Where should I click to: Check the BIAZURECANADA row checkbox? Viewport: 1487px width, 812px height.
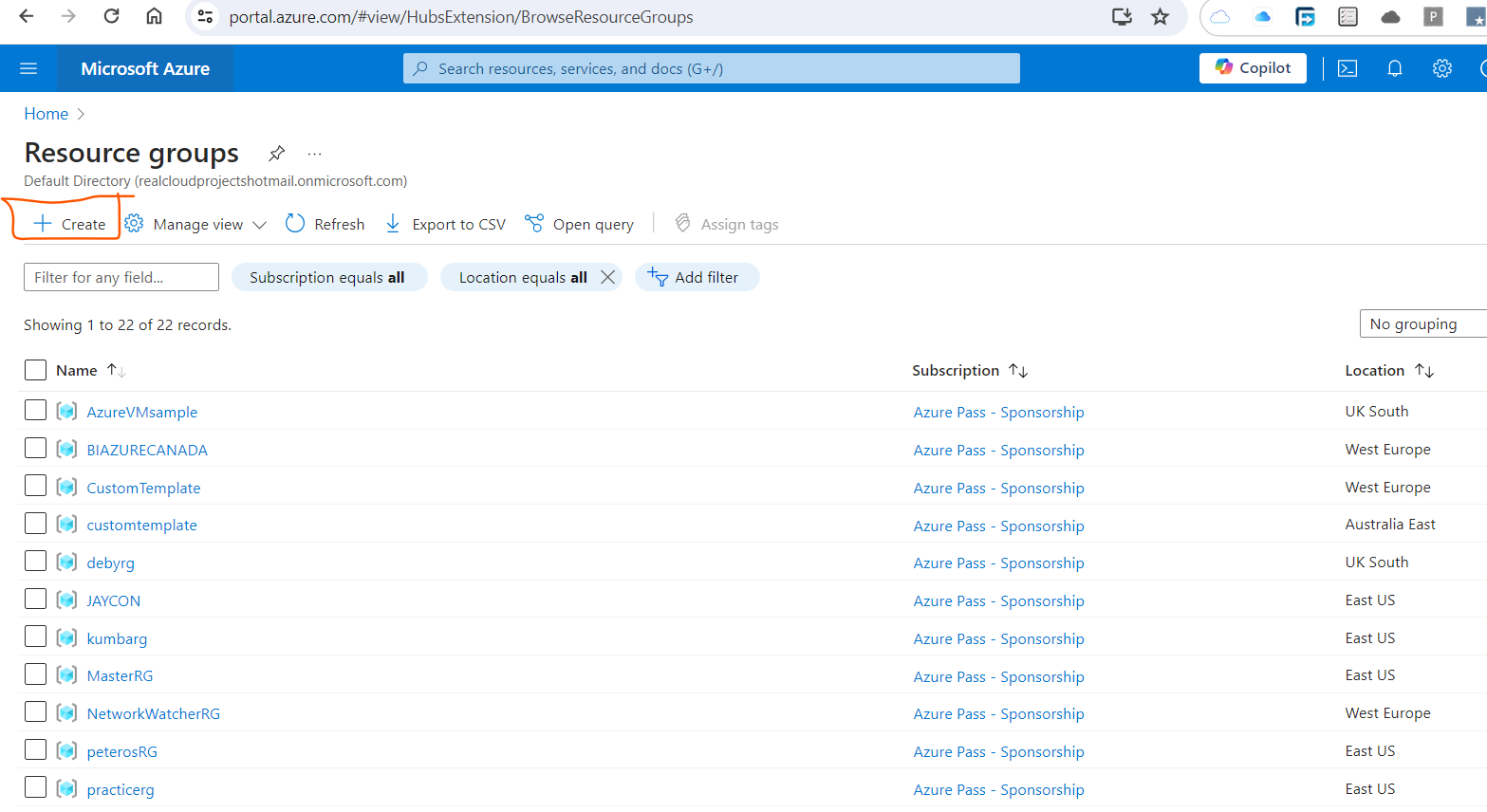click(x=35, y=448)
